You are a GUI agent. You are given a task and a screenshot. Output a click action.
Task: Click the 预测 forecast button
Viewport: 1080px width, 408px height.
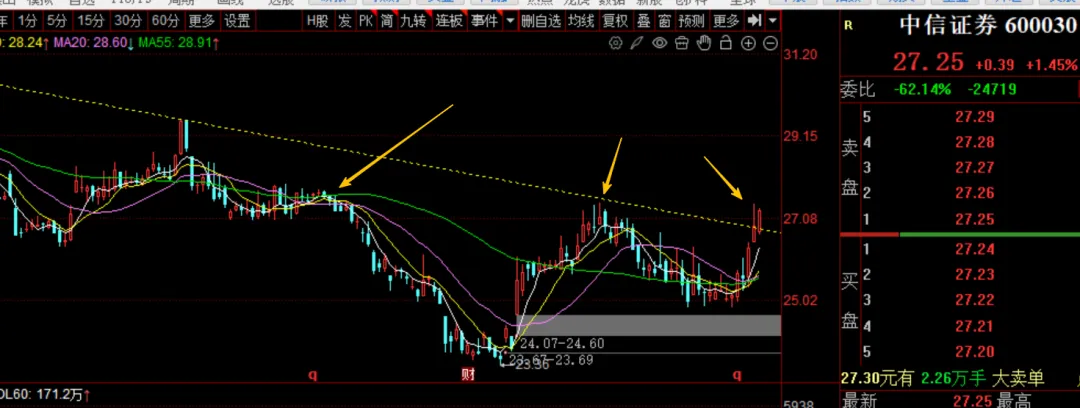pos(692,21)
